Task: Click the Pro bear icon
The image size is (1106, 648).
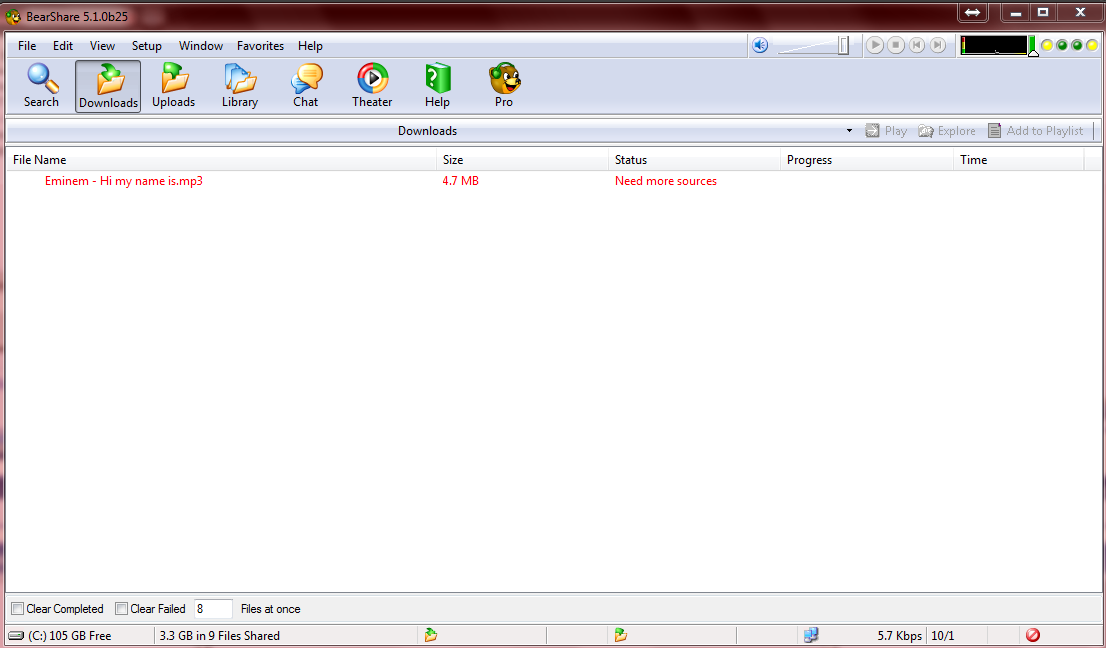Action: (x=504, y=85)
